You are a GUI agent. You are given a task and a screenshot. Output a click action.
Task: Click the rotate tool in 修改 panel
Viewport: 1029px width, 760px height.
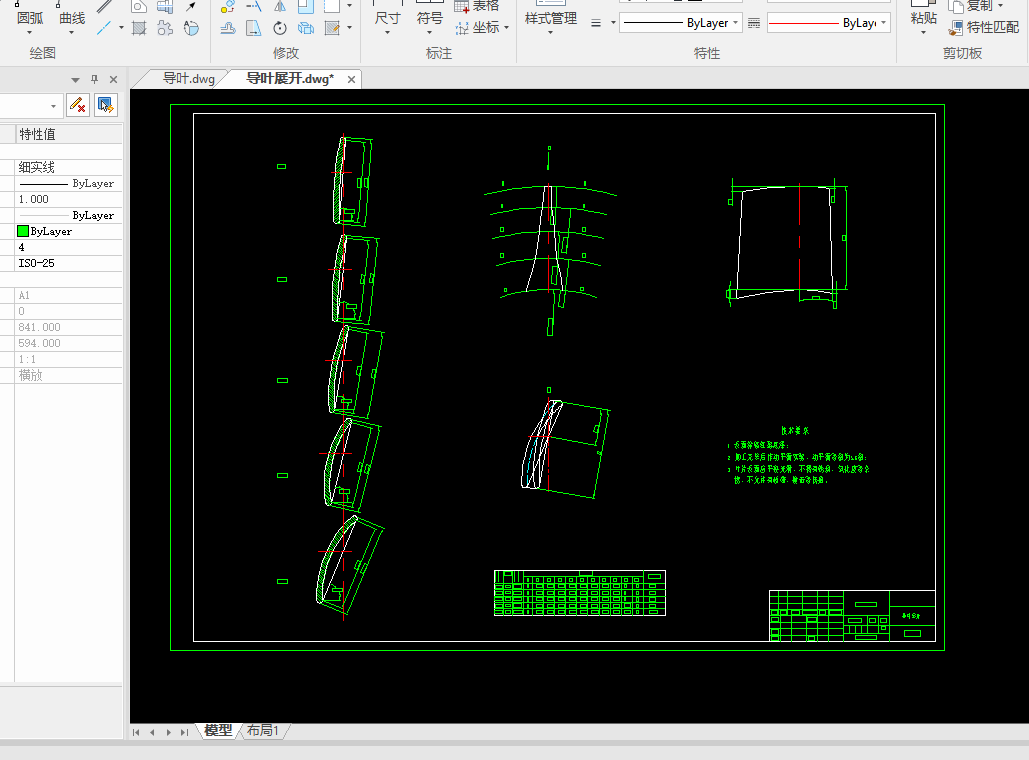click(x=280, y=28)
